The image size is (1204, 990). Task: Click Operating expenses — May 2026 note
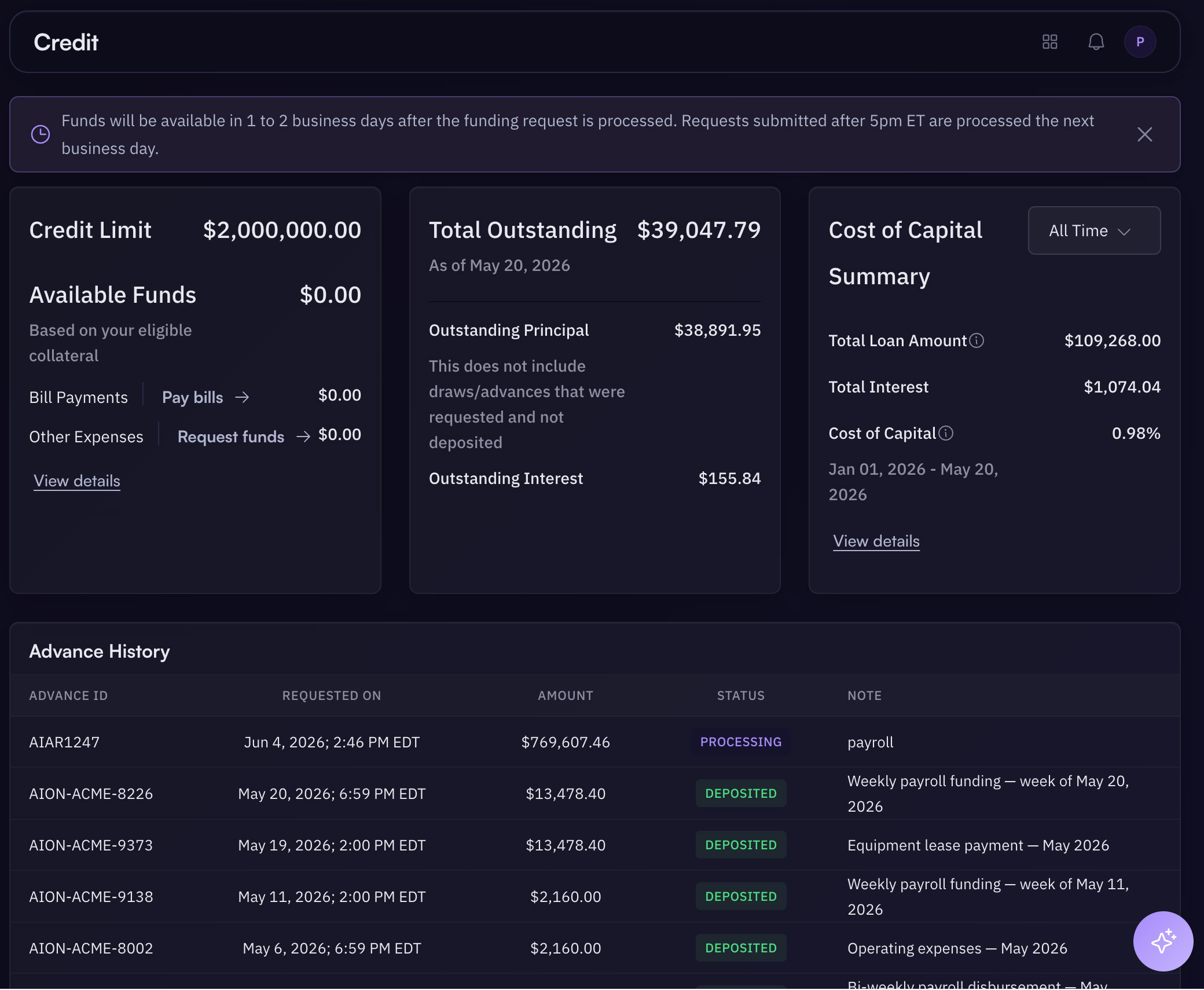[957, 948]
